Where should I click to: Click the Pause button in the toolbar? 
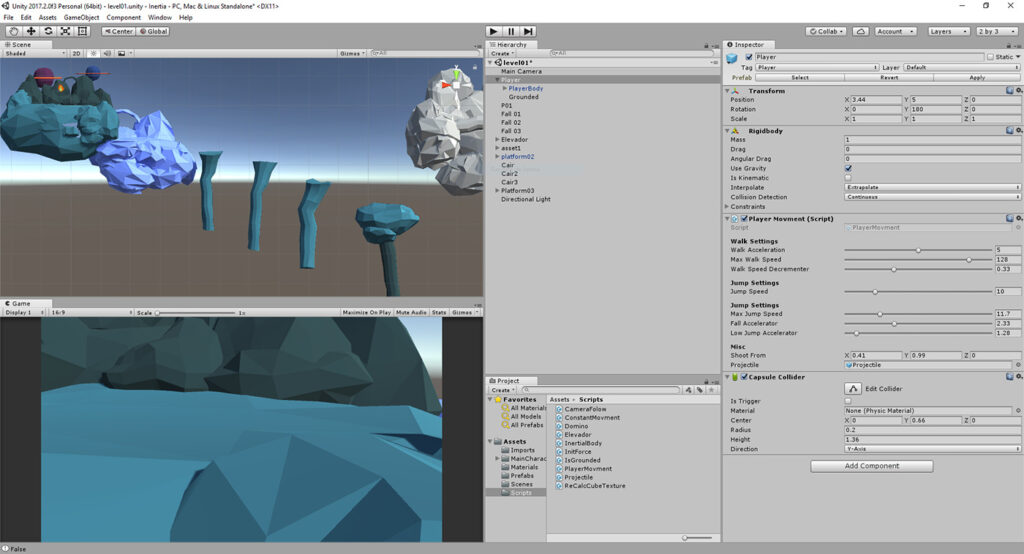click(510, 32)
